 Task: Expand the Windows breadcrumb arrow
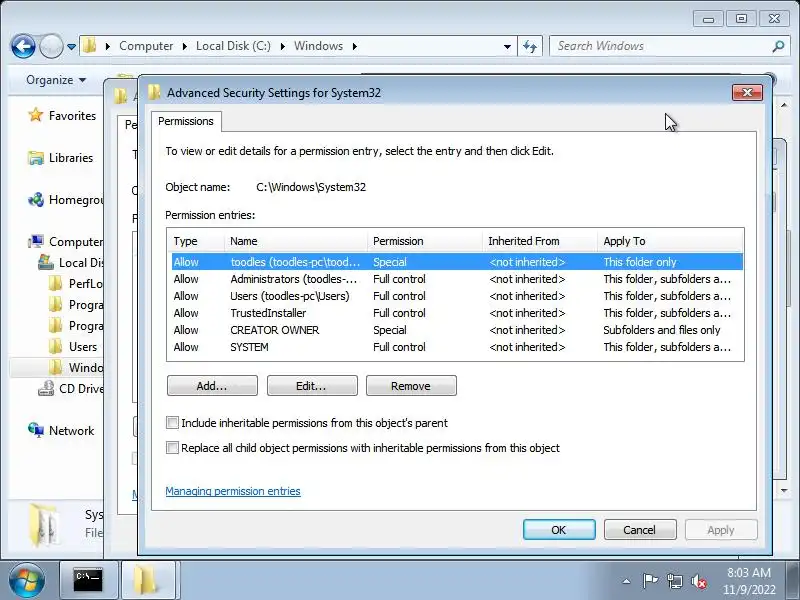tap(354, 46)
